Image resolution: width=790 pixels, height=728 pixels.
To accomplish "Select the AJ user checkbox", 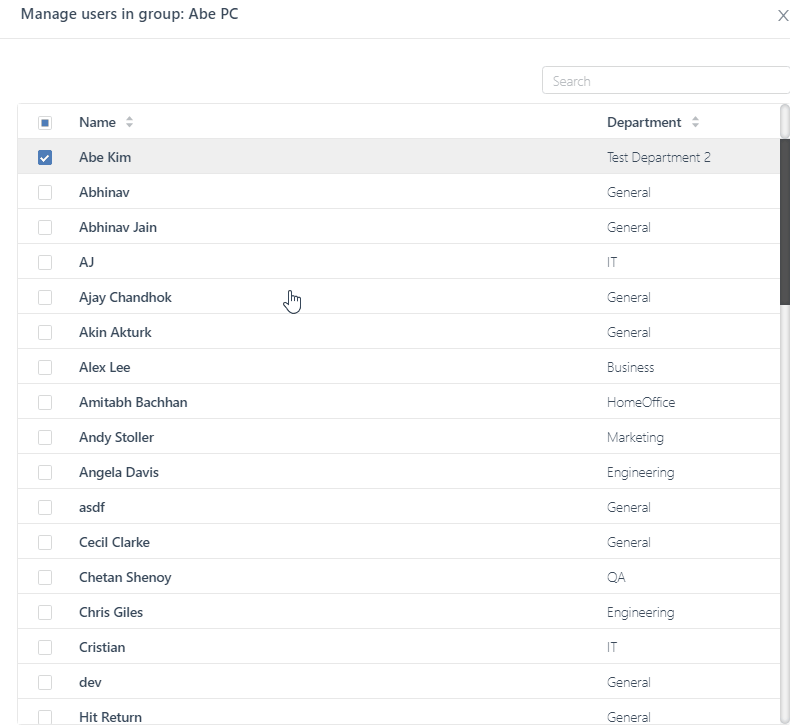I will [45, 263].
